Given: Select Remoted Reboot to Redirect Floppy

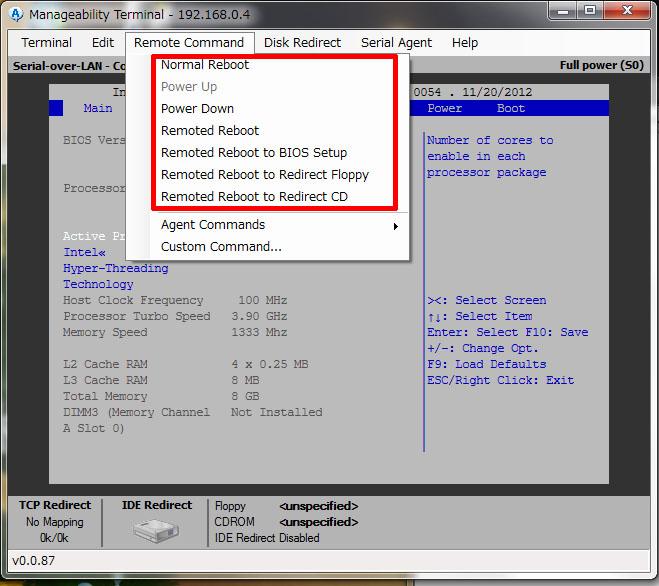Looking at the screenshot, I should [x=265, y=174].
